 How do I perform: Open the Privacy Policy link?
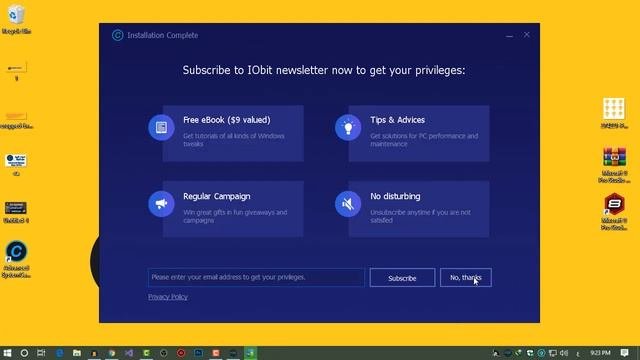point(168,297)
